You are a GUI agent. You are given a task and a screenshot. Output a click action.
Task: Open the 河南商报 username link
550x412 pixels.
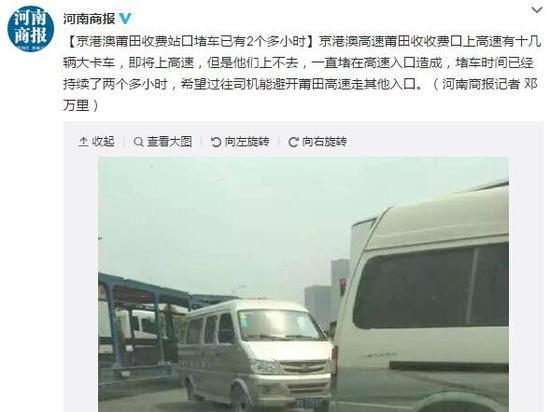click(x=89, y=19)
